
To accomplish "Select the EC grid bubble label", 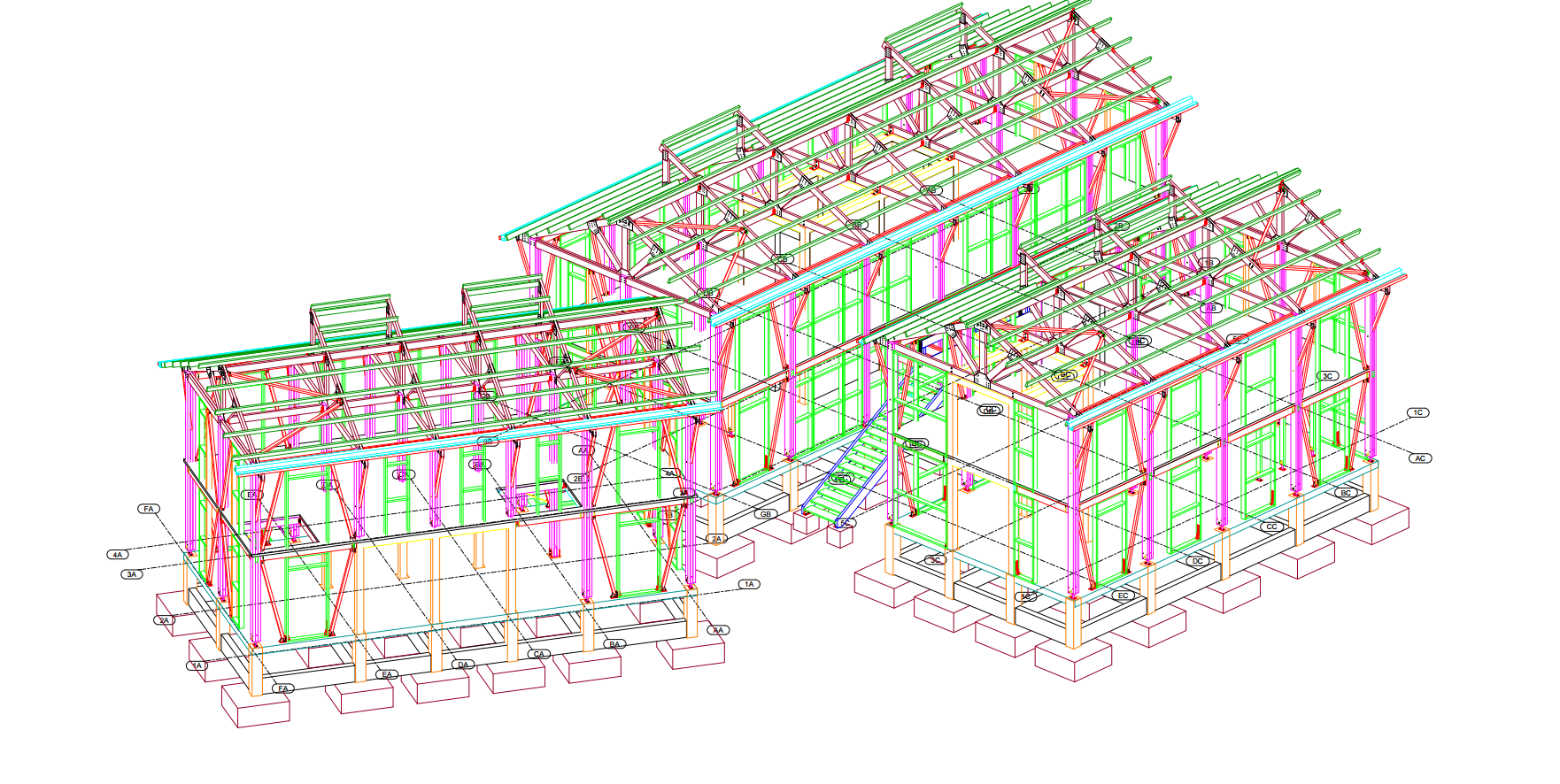I will 1123,596.
